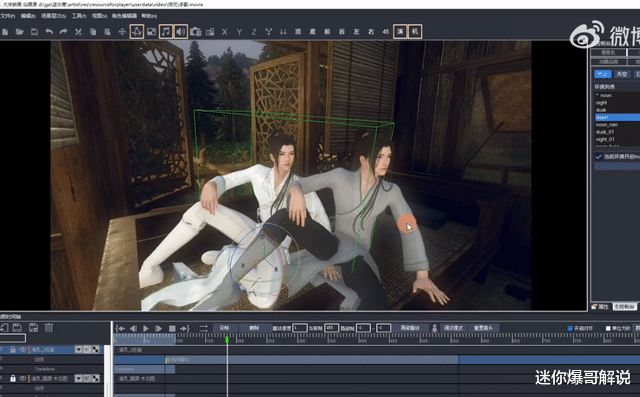Screen dimensions: 640x397
Task: Open the 编辑 menu
Action: pyautogui.click(x=28, y=16)
